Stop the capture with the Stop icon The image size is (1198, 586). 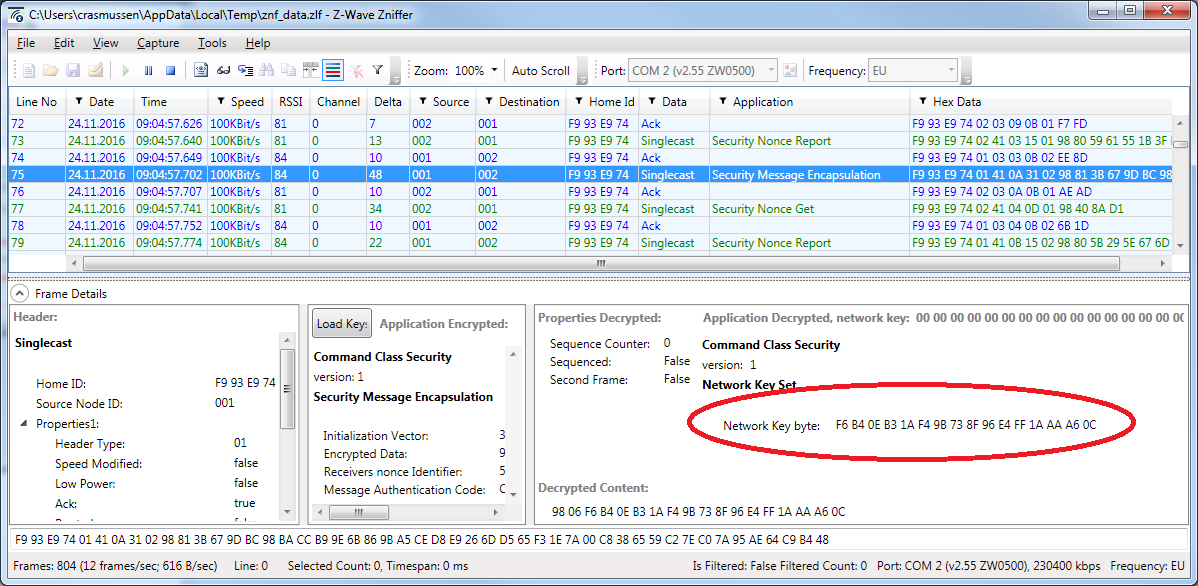pyautogui.click(x=171, y=69)
